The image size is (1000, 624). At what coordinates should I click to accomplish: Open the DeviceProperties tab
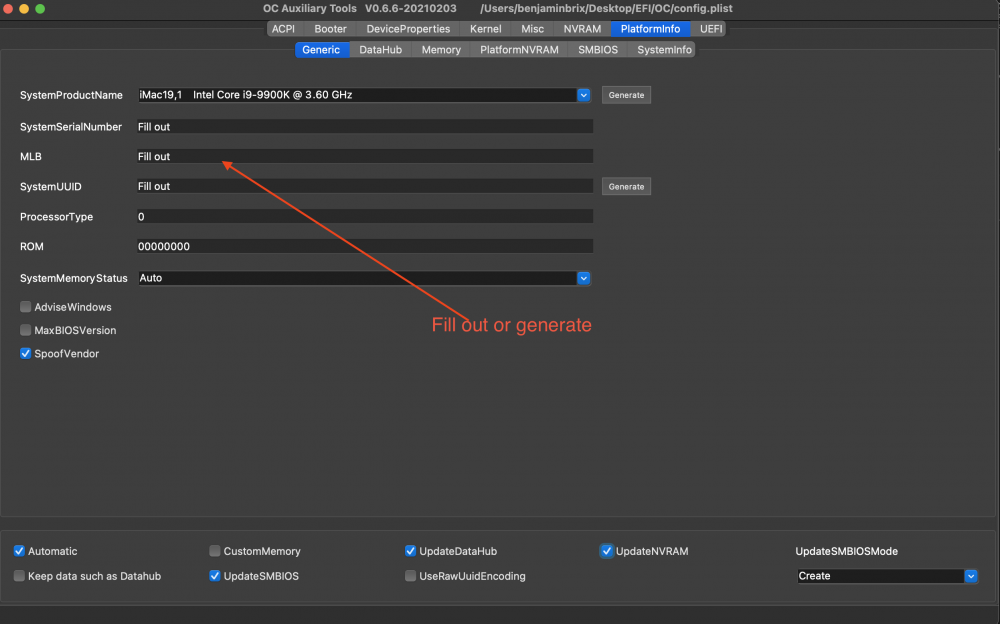[x=408, y=29]
